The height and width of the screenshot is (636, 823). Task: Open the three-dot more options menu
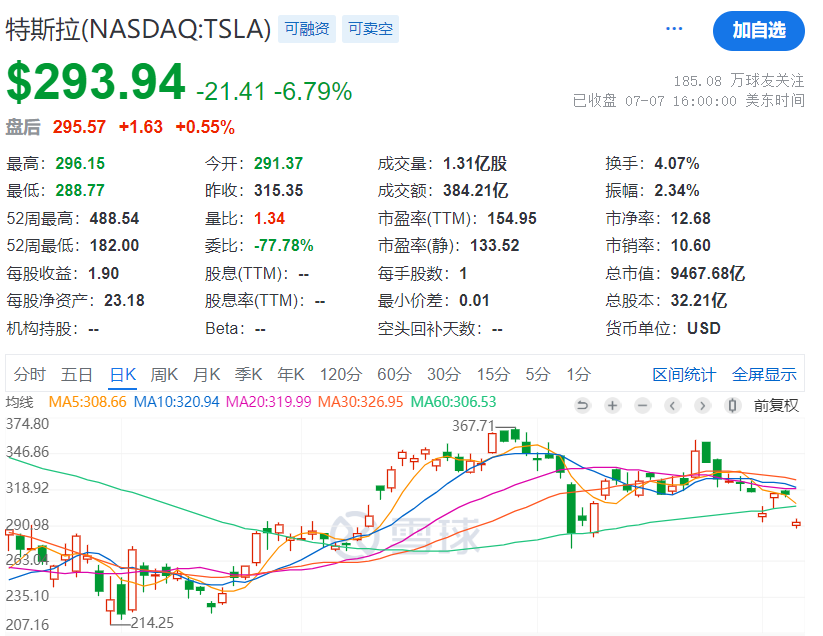point(673,29)
